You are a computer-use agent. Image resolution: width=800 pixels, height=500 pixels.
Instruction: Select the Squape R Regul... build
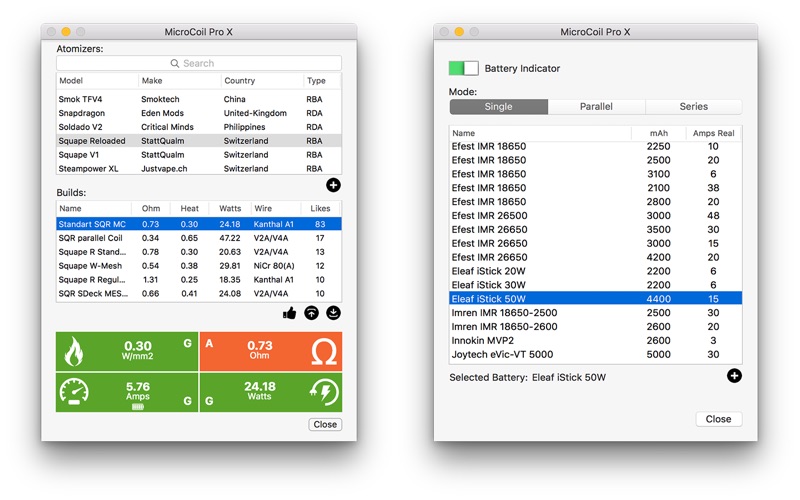[x=199, y=280]
